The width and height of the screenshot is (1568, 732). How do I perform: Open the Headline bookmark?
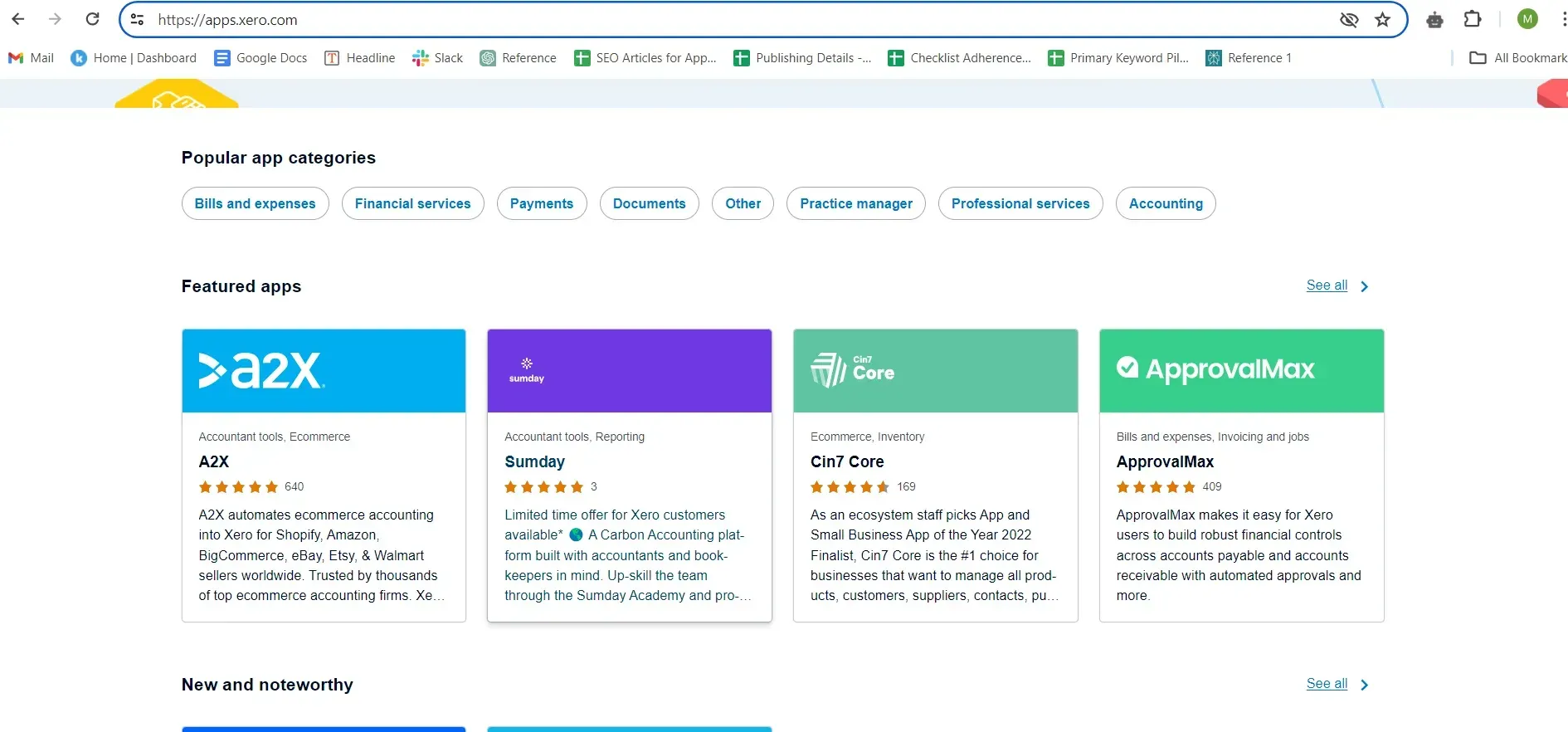359,58
